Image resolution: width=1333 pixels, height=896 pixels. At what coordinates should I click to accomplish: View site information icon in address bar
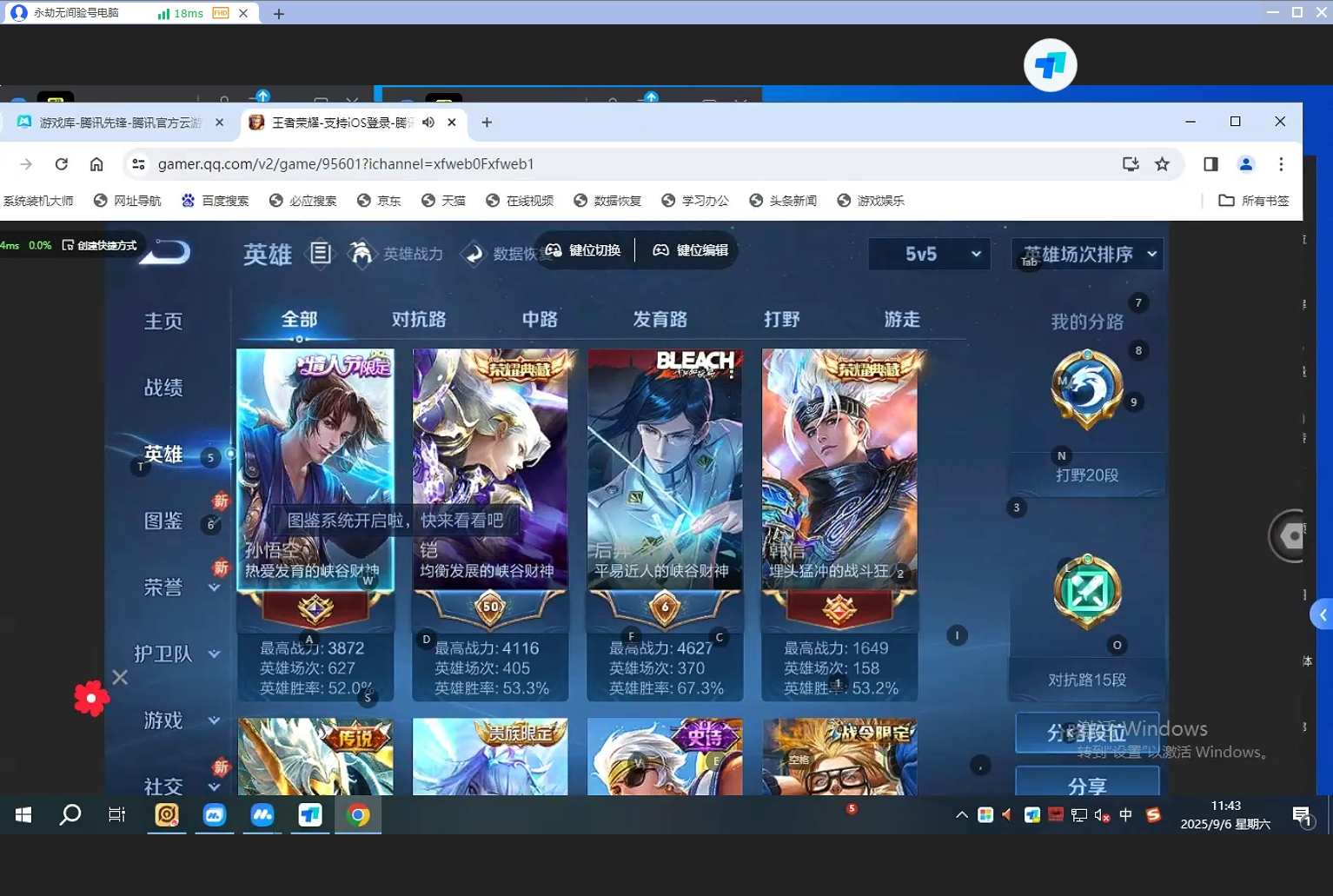[x=138, y=164]
